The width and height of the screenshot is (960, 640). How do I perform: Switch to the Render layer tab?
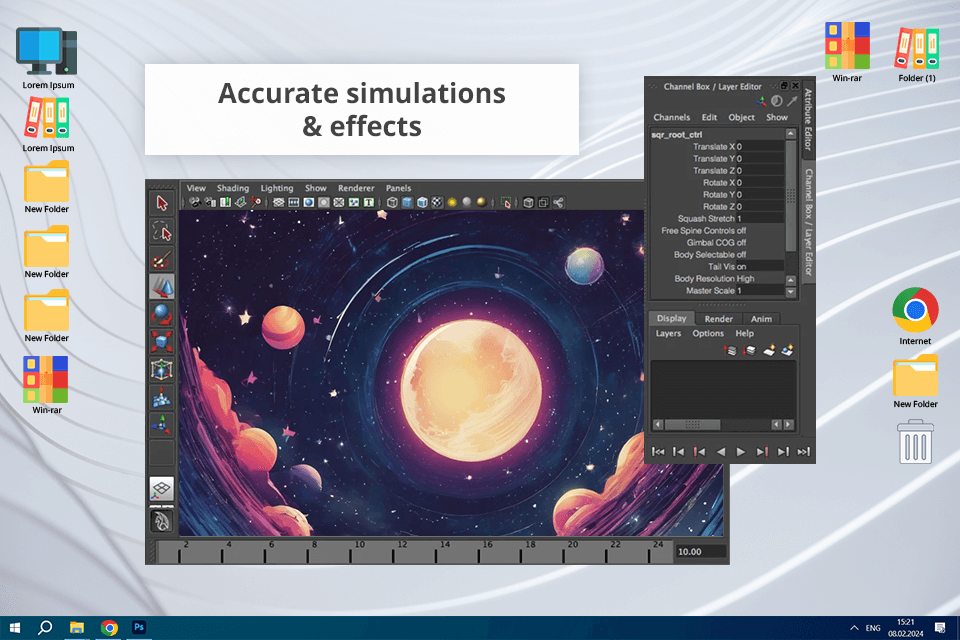pos(719,318)
